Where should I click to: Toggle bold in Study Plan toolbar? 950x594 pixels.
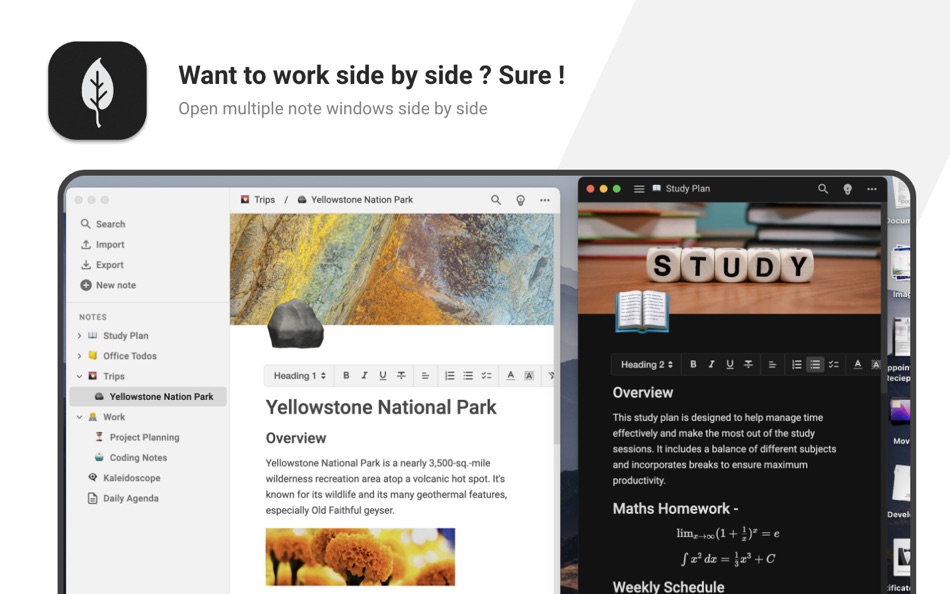tap(693, 364)
